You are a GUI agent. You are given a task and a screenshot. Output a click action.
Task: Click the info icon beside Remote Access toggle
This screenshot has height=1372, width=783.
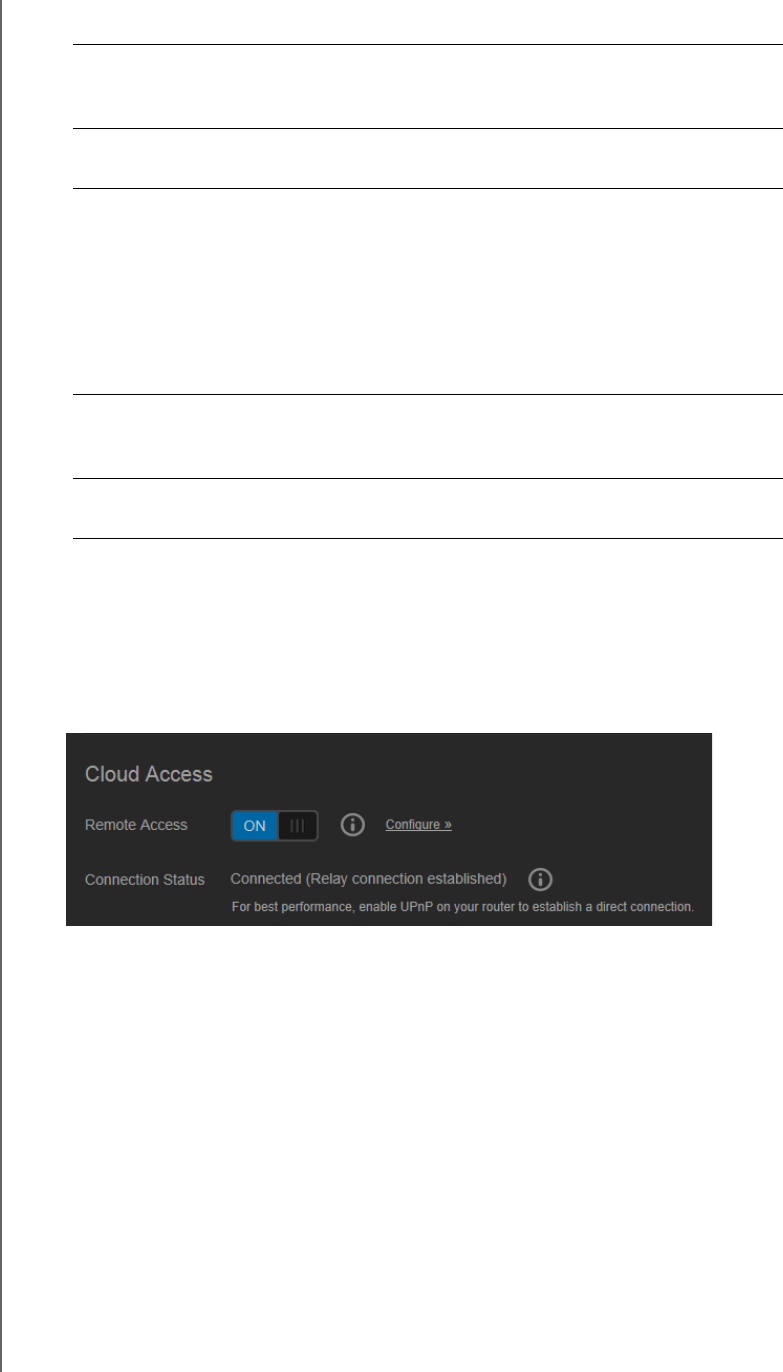352,825
